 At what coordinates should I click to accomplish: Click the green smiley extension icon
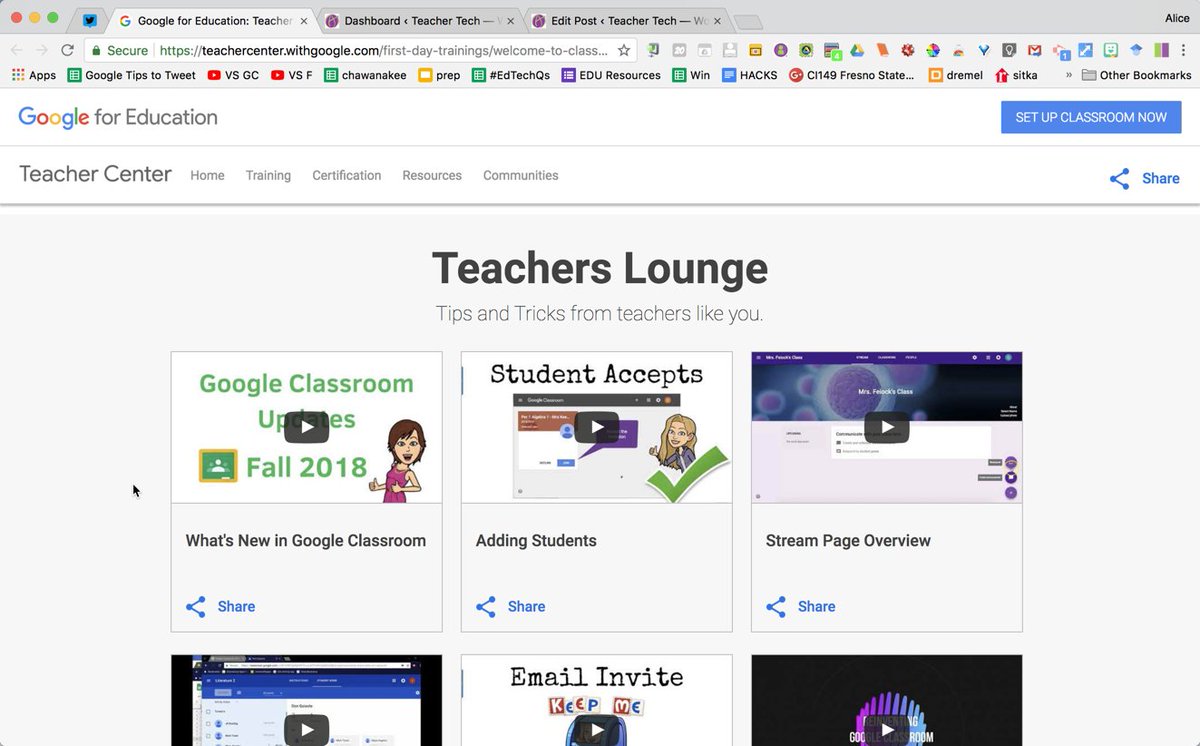(x=1111, y=50)
